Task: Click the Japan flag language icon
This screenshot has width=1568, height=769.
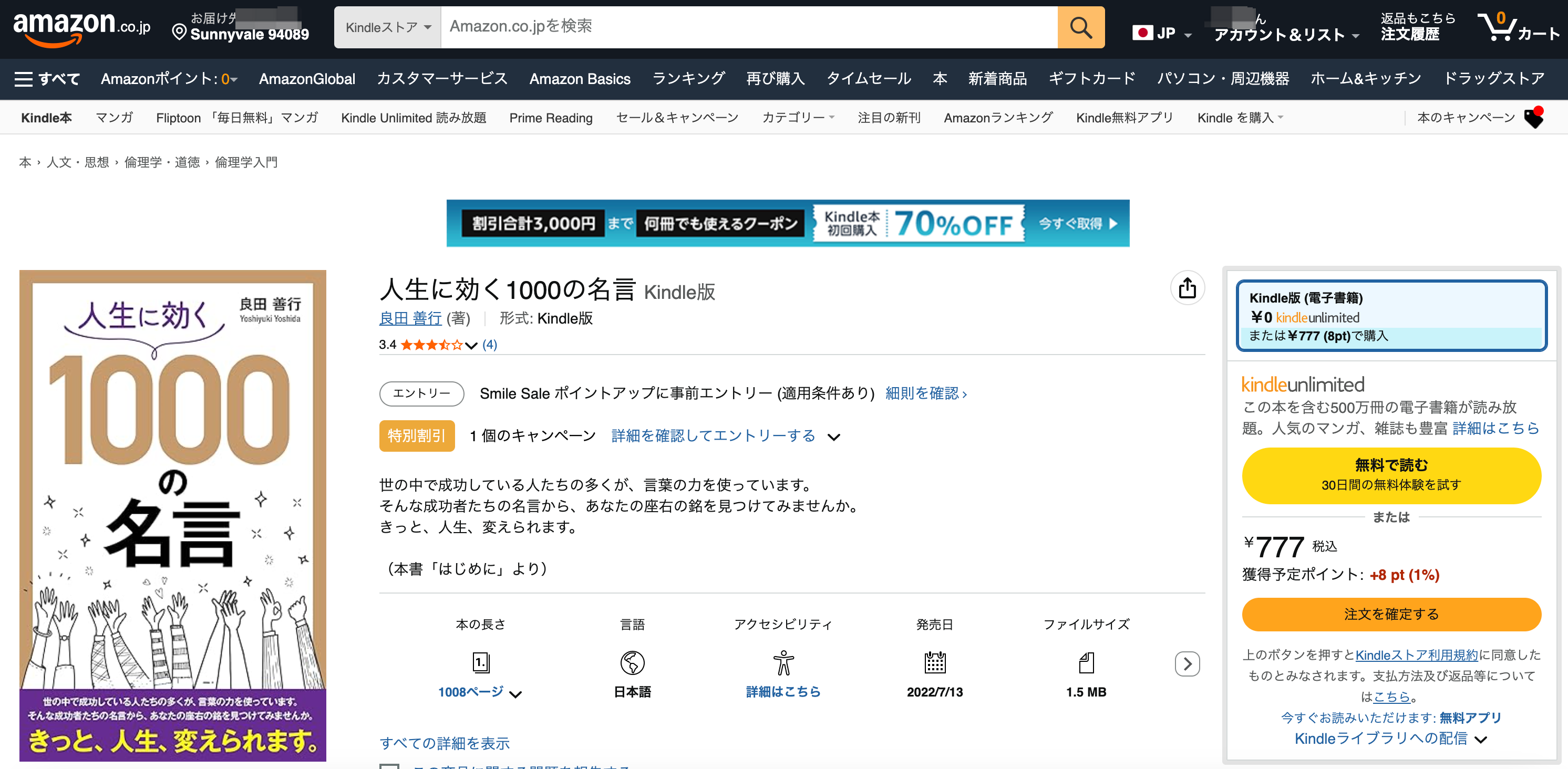Action: tap(1142, 33)
